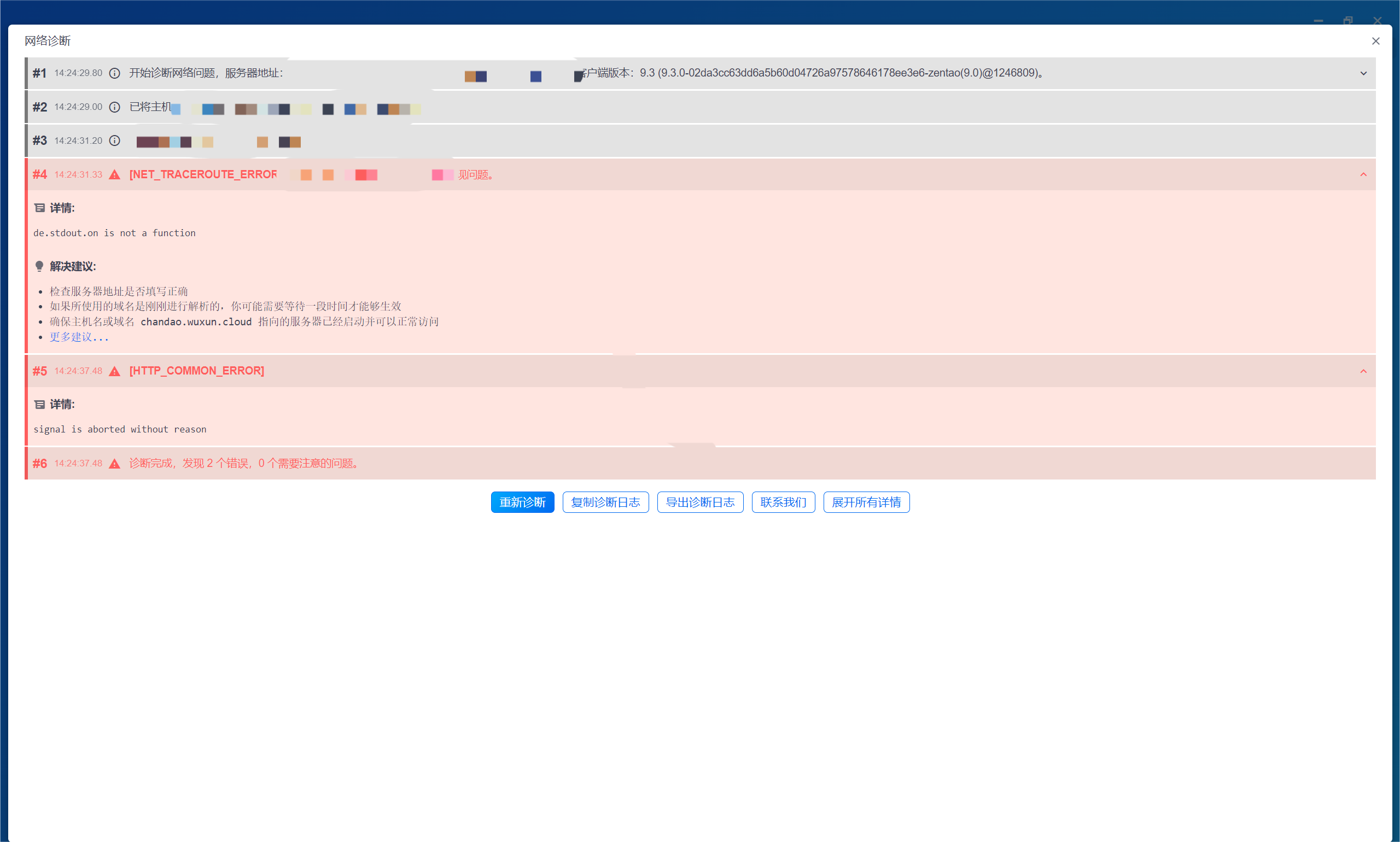This screenshot has width=1400, height=842.
Task: Collapse the HTTP_COMMON_ERROR entry chevron
Action: coord(1363,371)
